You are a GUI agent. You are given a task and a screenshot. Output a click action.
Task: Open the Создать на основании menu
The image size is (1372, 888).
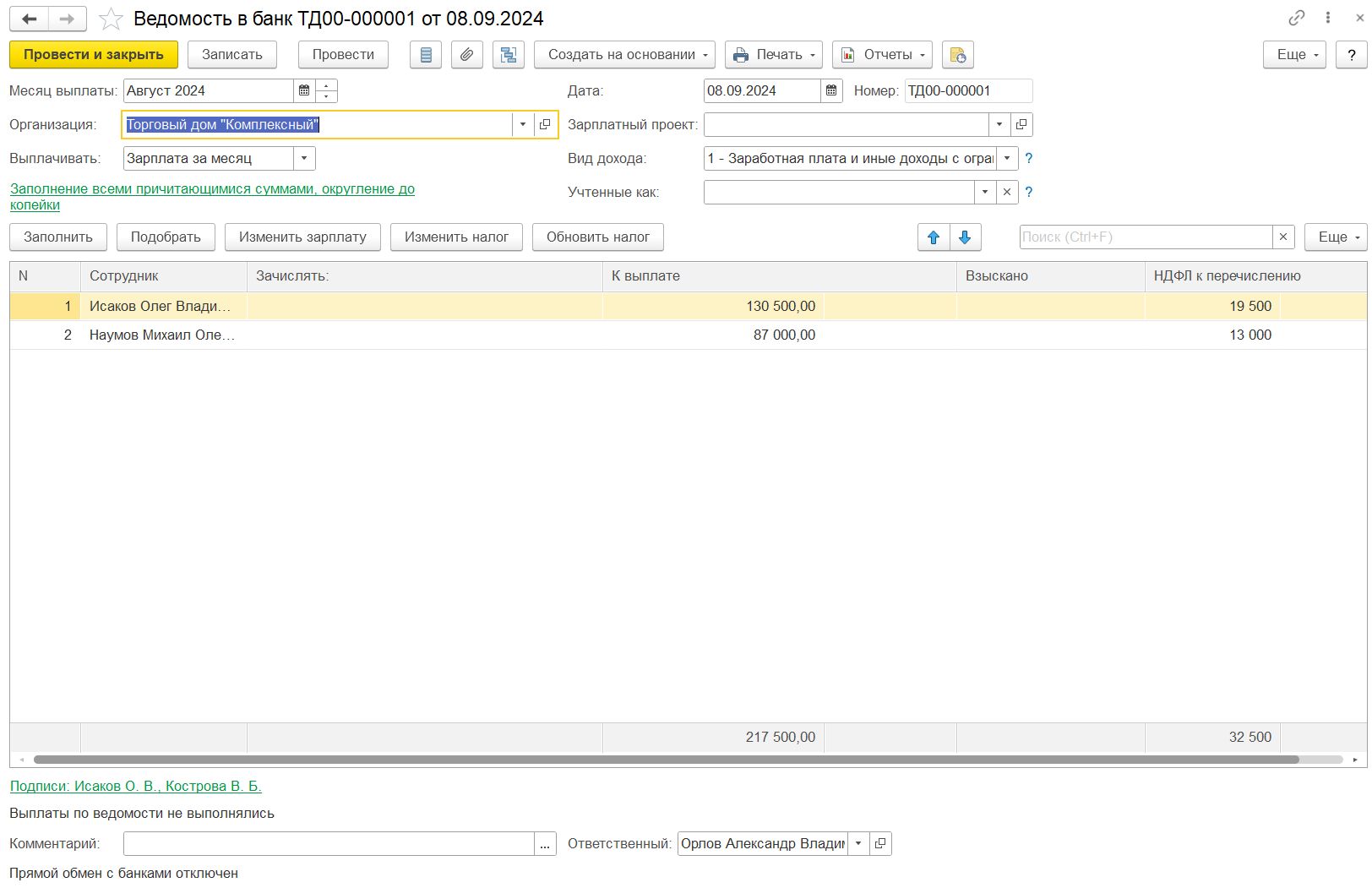624,55
